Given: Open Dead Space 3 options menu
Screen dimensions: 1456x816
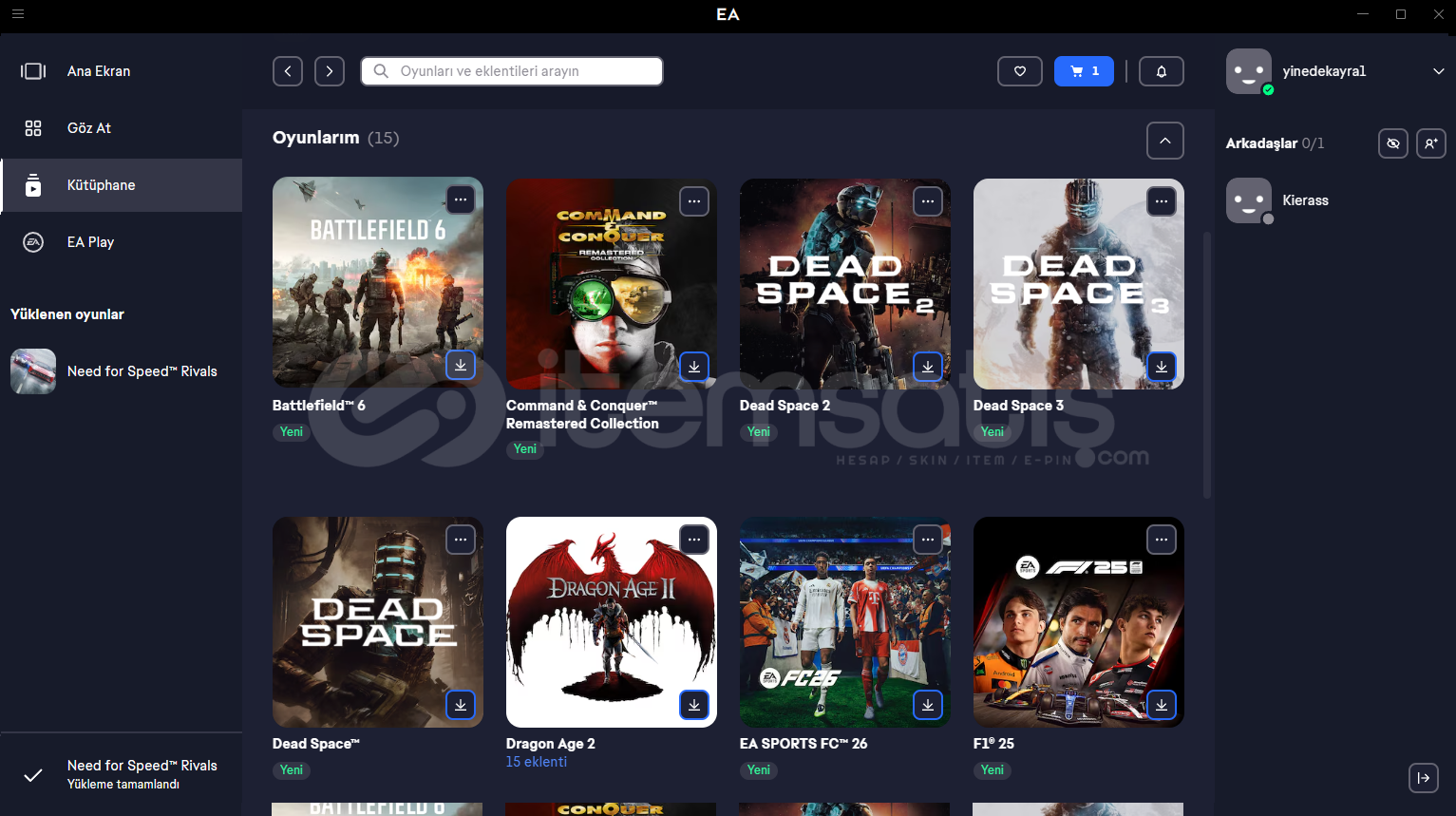Looking at the screenshot, I should pos(1162,200).
